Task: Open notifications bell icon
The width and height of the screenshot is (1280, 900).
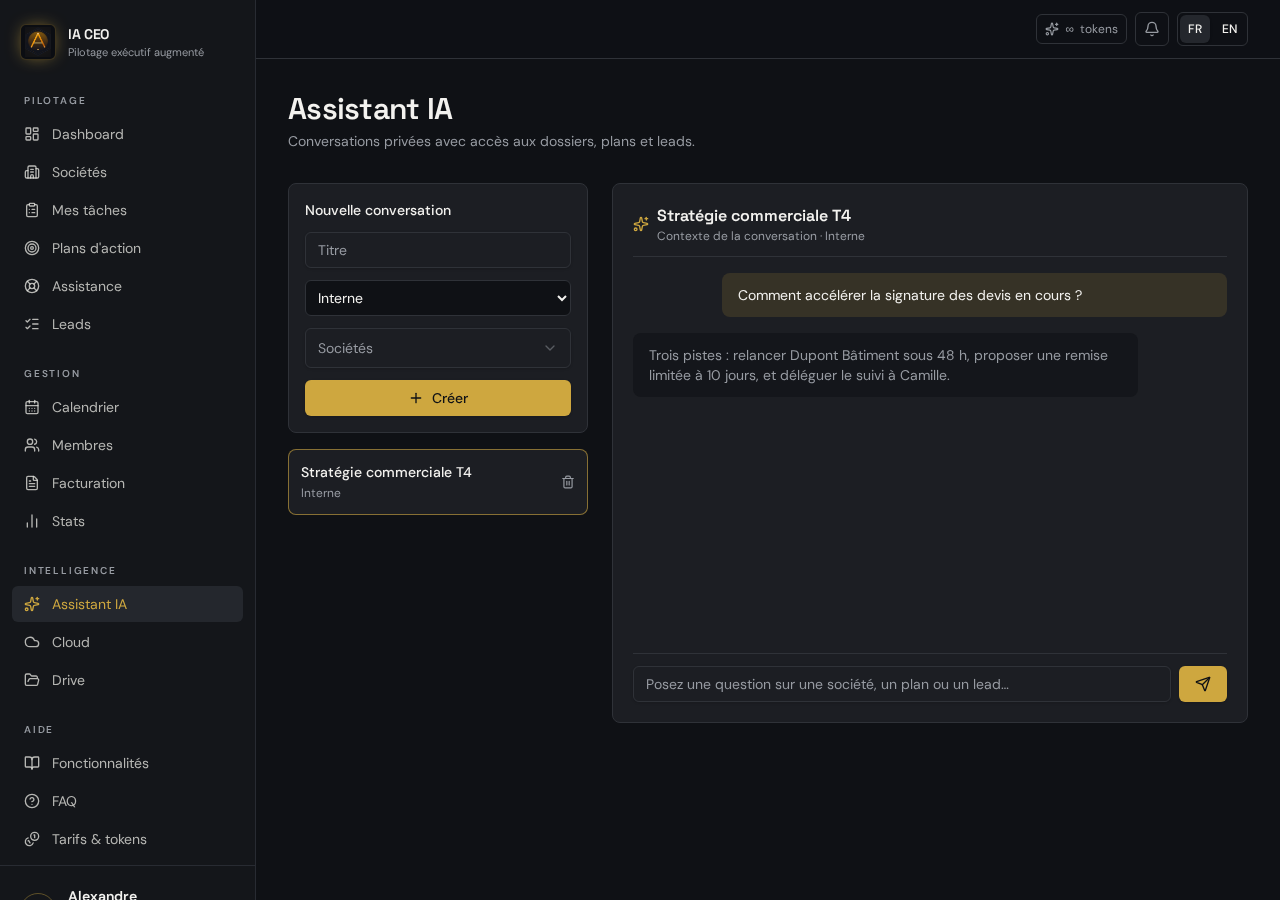Action: pyautogui.click(x=1152, y=29)
